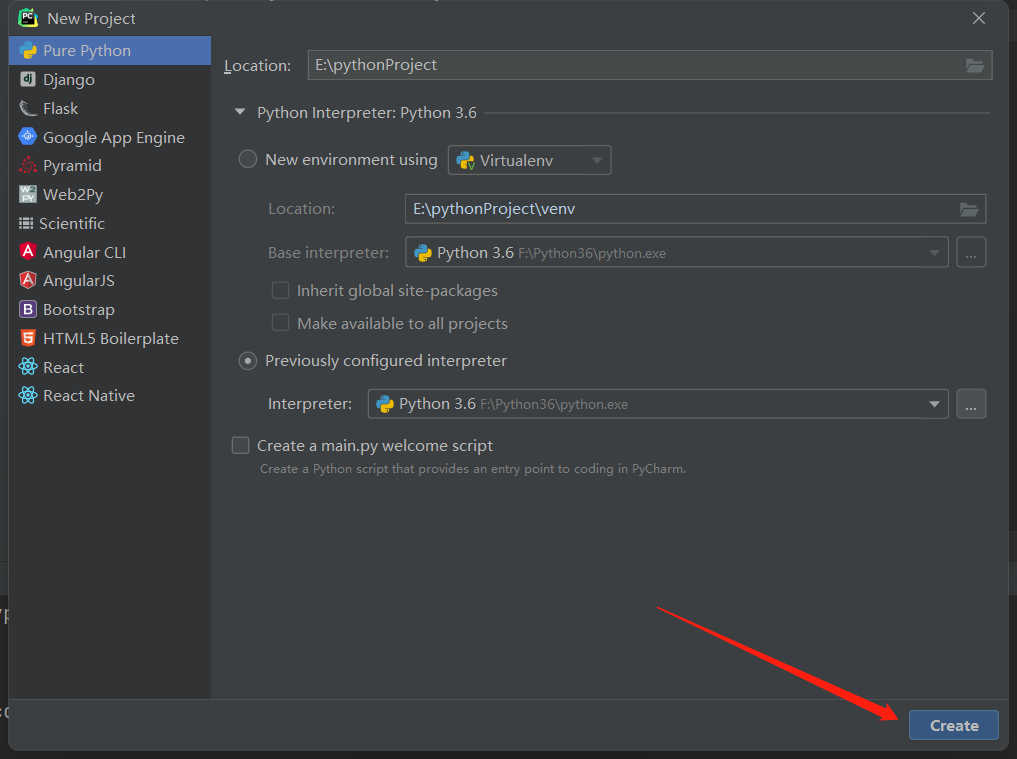Image resolution: width=1017 pixels, height=759 pixels.
Task: Select Pyramid project type label
Action: [x=72, y=165]
